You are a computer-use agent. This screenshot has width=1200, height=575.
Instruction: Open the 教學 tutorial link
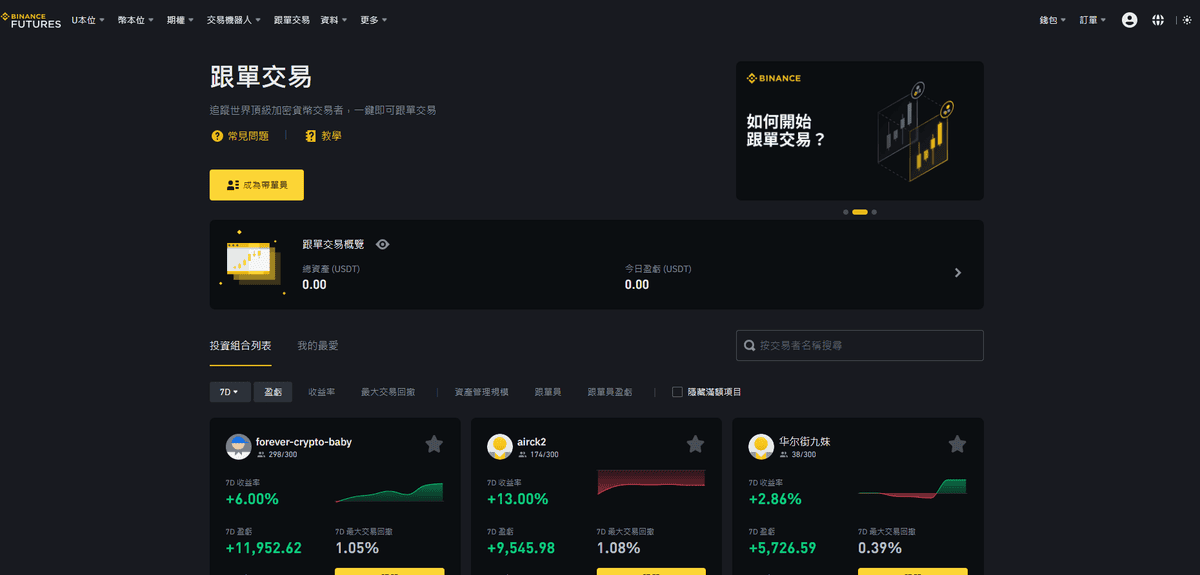pos(331,136)
